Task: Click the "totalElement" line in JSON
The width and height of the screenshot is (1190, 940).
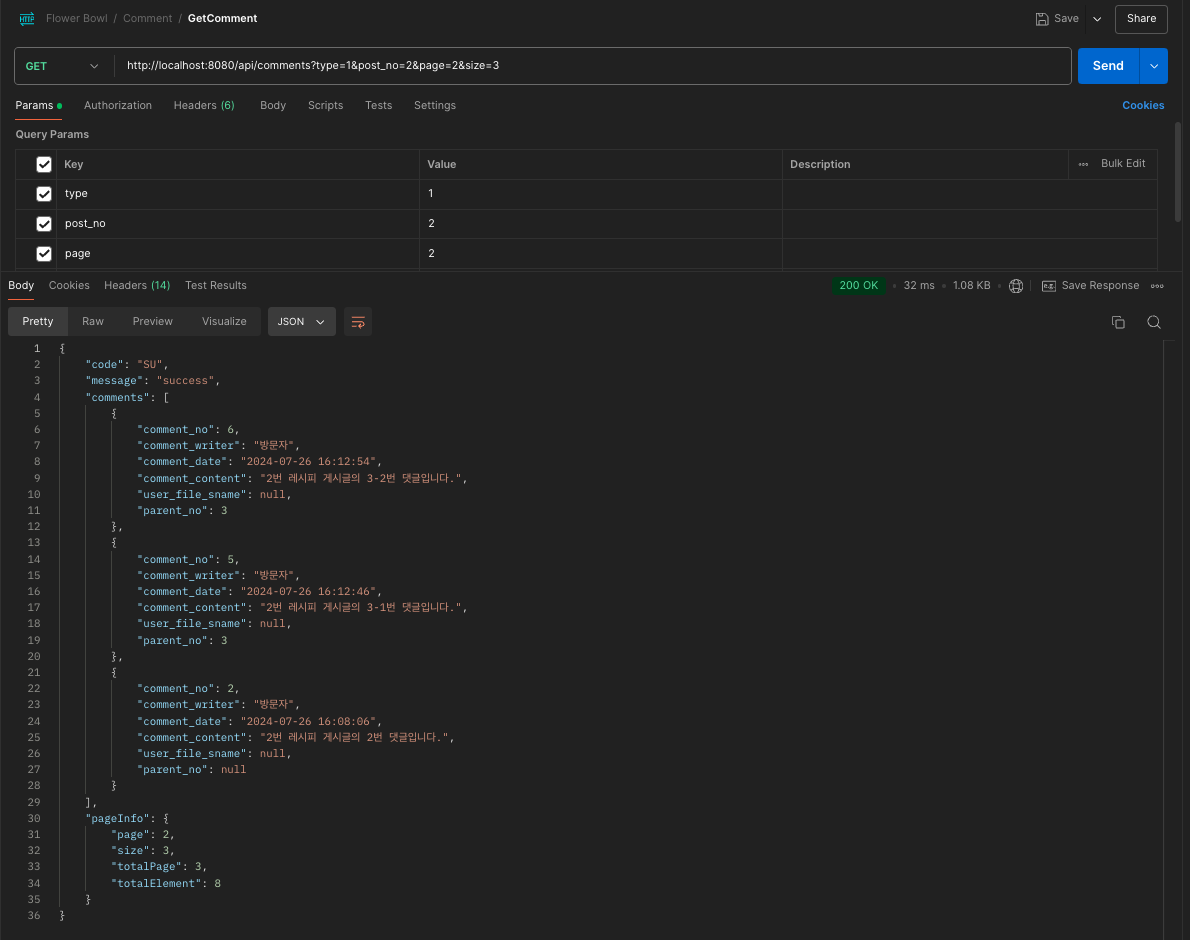Action: [166, 884]
